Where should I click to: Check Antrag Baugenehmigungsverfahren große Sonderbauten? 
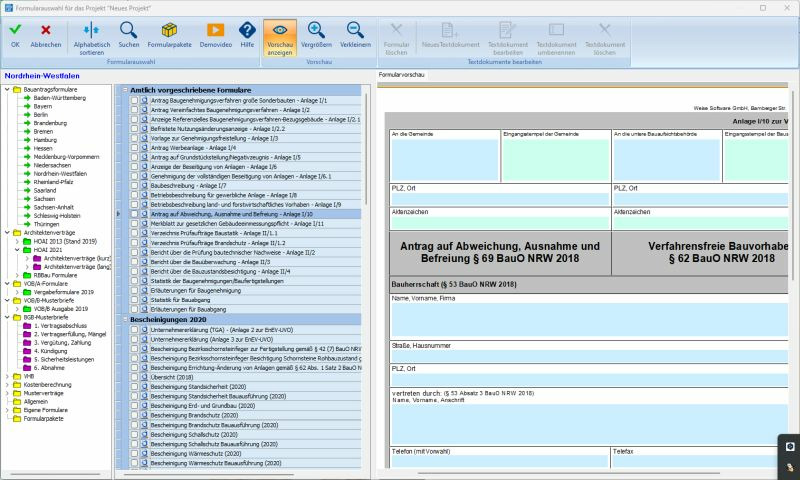click(134, 100)
